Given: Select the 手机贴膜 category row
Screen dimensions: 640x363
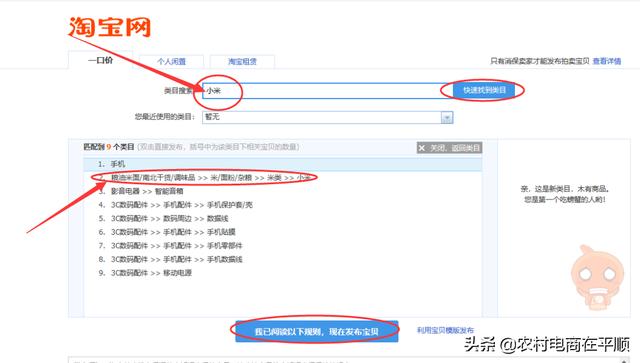Looking at the screenshot, I should point(282,232).
